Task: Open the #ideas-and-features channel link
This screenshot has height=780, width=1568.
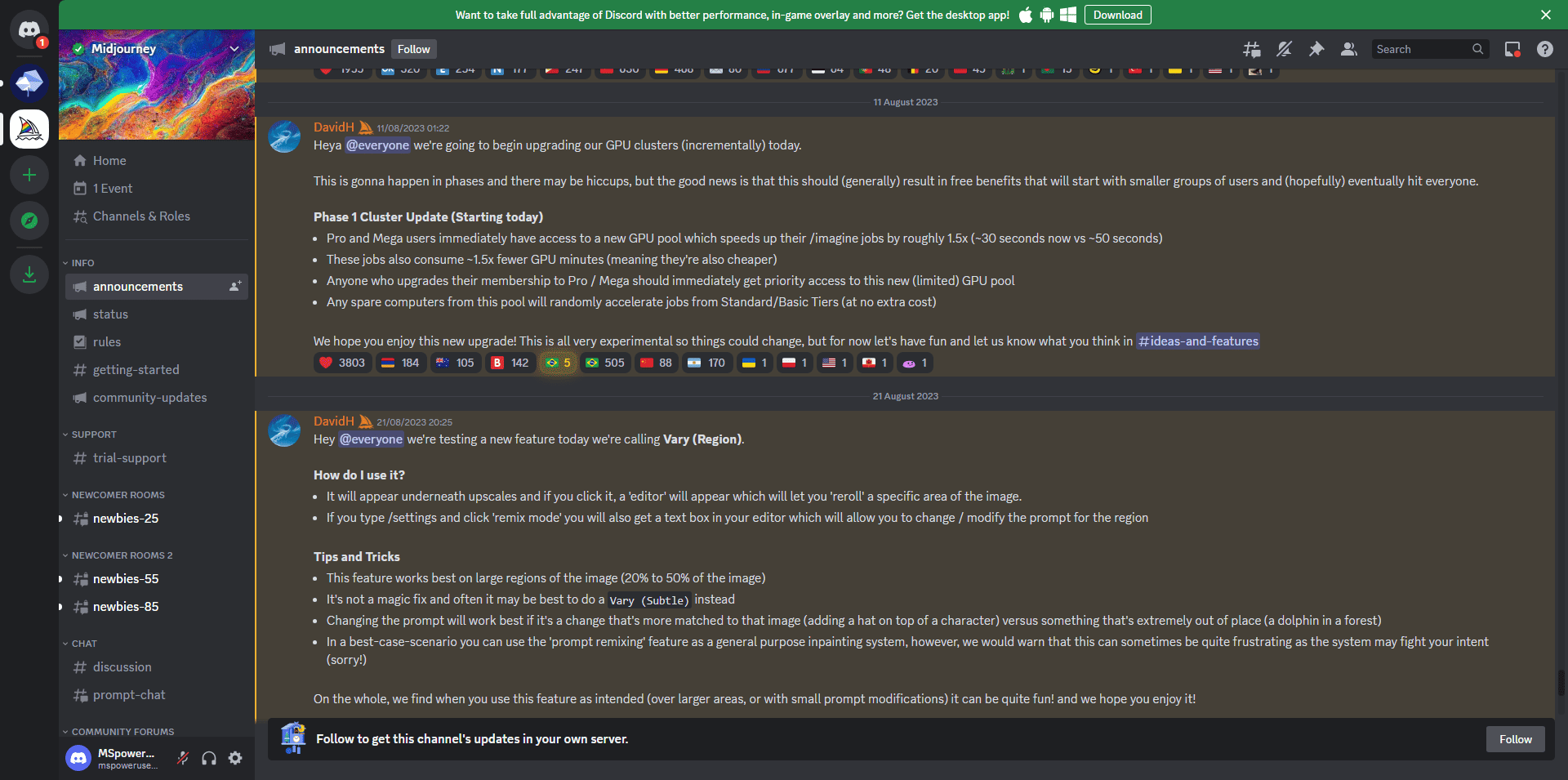Action: coord(1198,341)
